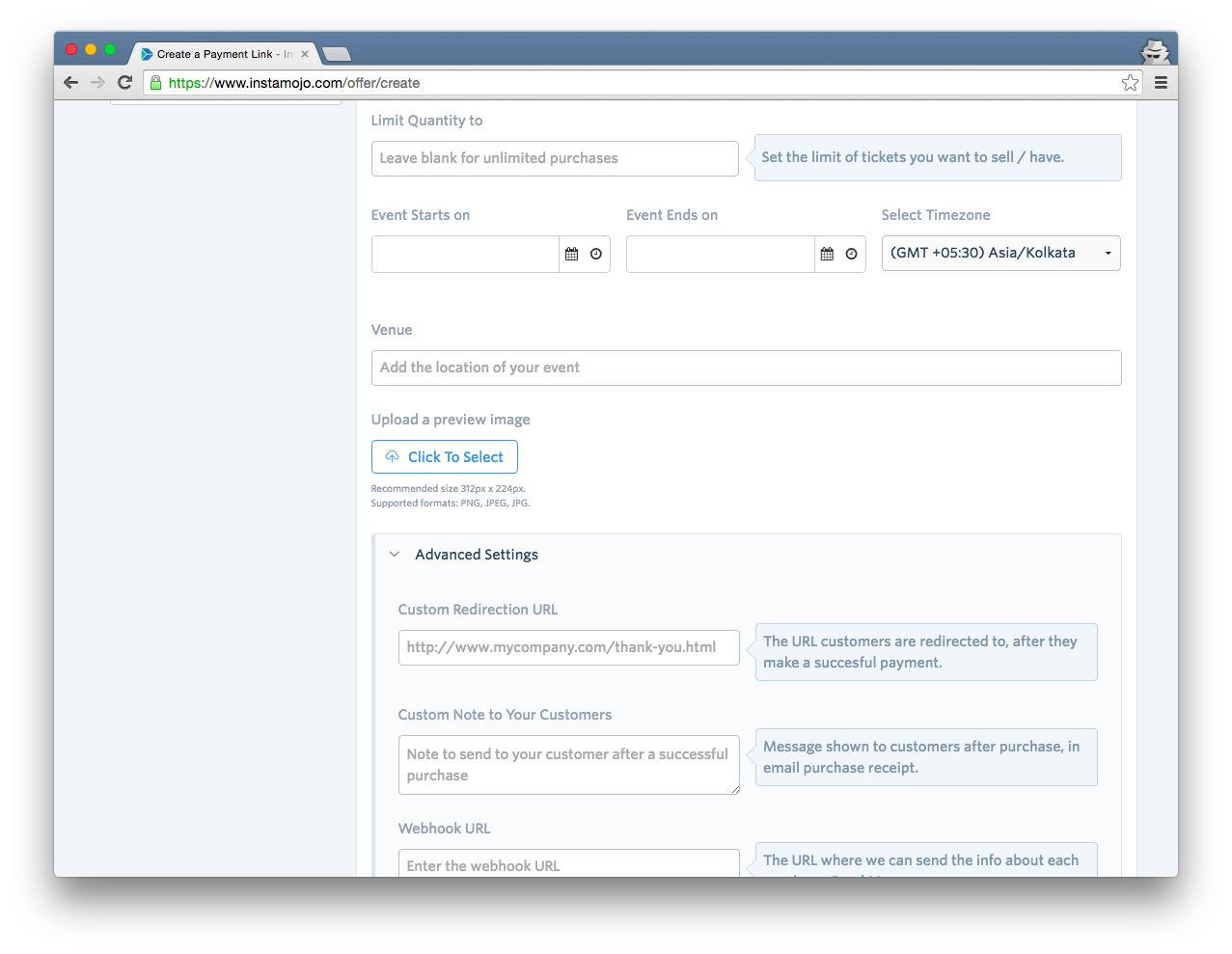Click the Webhook URL input field
Screen dimensions: 1232x954
[568, 864]
